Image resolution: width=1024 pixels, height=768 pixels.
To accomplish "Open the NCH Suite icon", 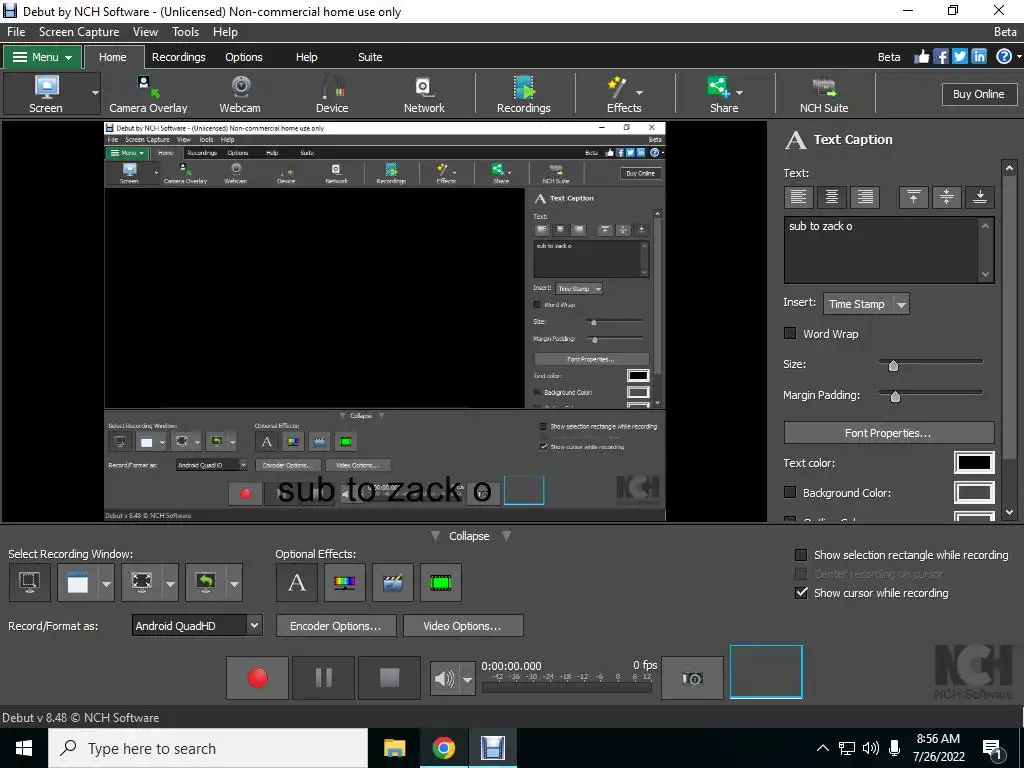I will pos(824,94).
